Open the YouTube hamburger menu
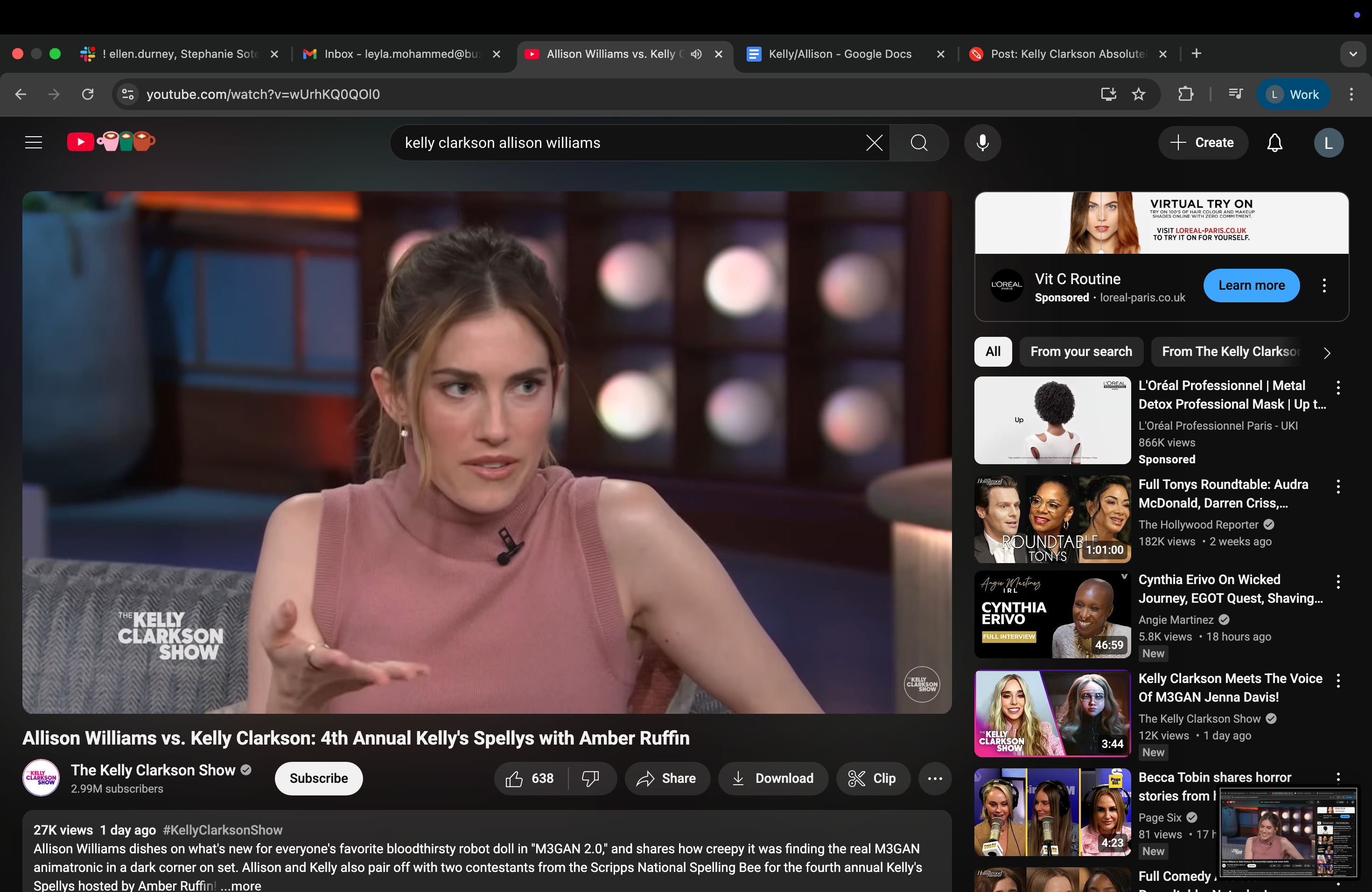The height and width of the screenshot is (892, 1372). [x=33, y=142]
